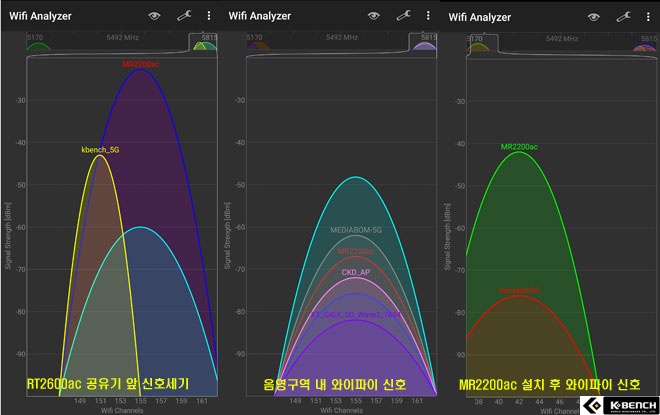Click the -60 dBm tick in middle graph

(x=240, y=227)
